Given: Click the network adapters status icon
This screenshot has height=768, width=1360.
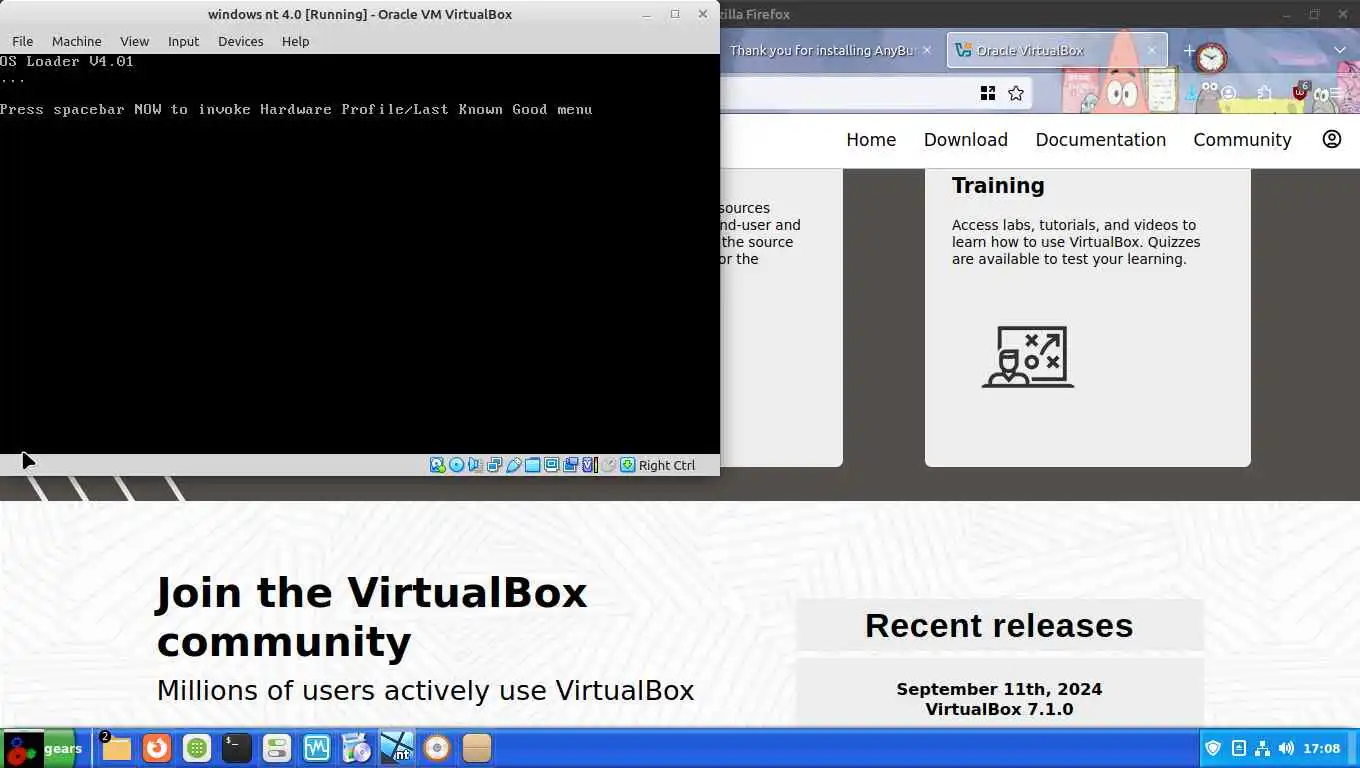Looking at the screenshot, I should pos(494,465).
